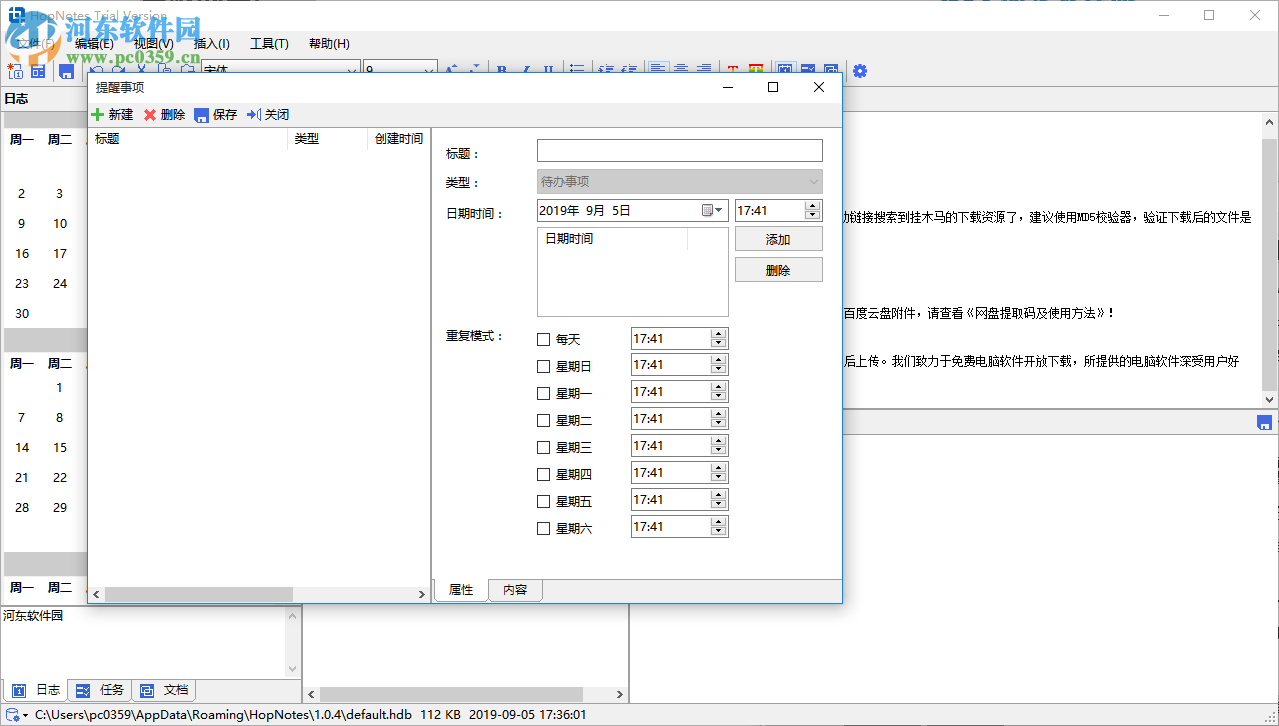Toggle bold formatting in the toolbar
1279x726 pixels.
coord(502,69)
